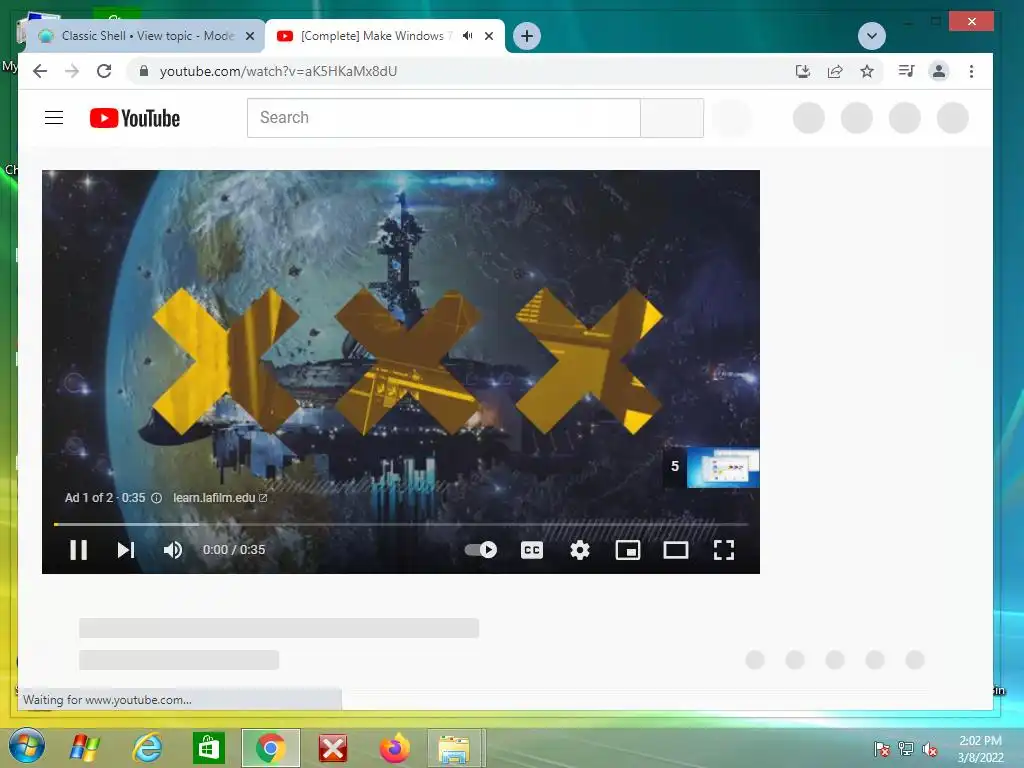Screen dimensions: 1024x768
Task: Go back to previous page
Action: click(40, 71)
